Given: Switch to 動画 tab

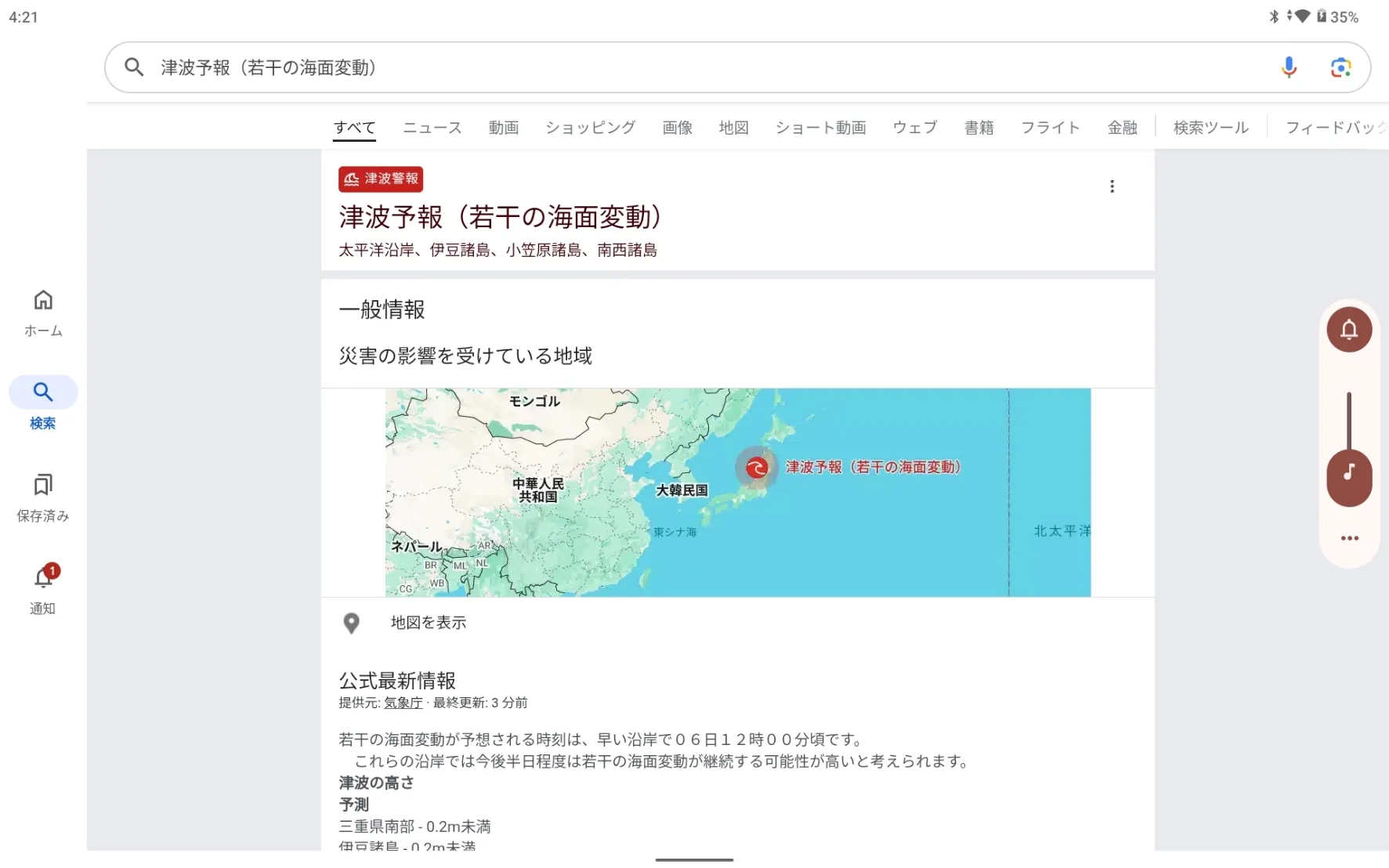Looking at the screenshot, I should click(x=504, y=128).
